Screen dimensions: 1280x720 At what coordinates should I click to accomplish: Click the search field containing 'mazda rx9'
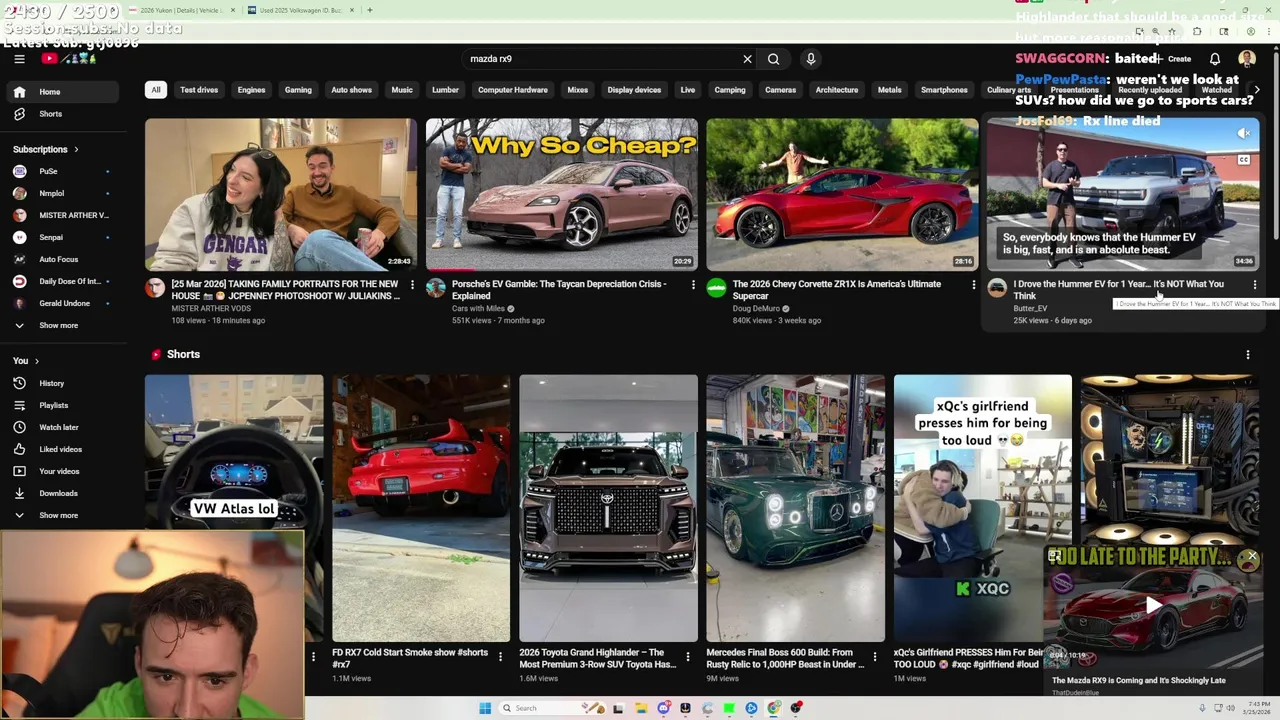[603, 59]
